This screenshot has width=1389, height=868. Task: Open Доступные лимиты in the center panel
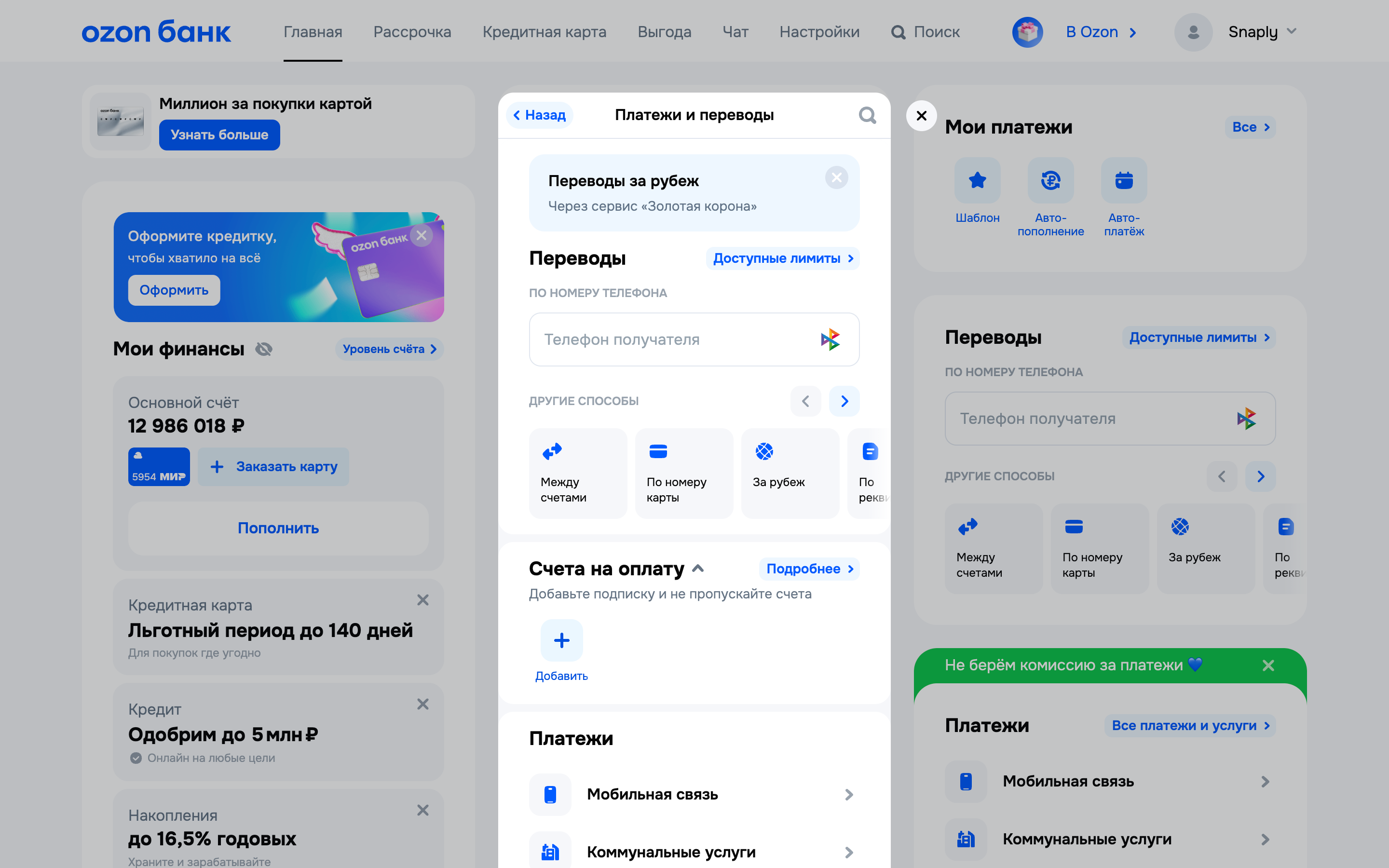click(x=782, y=259)
